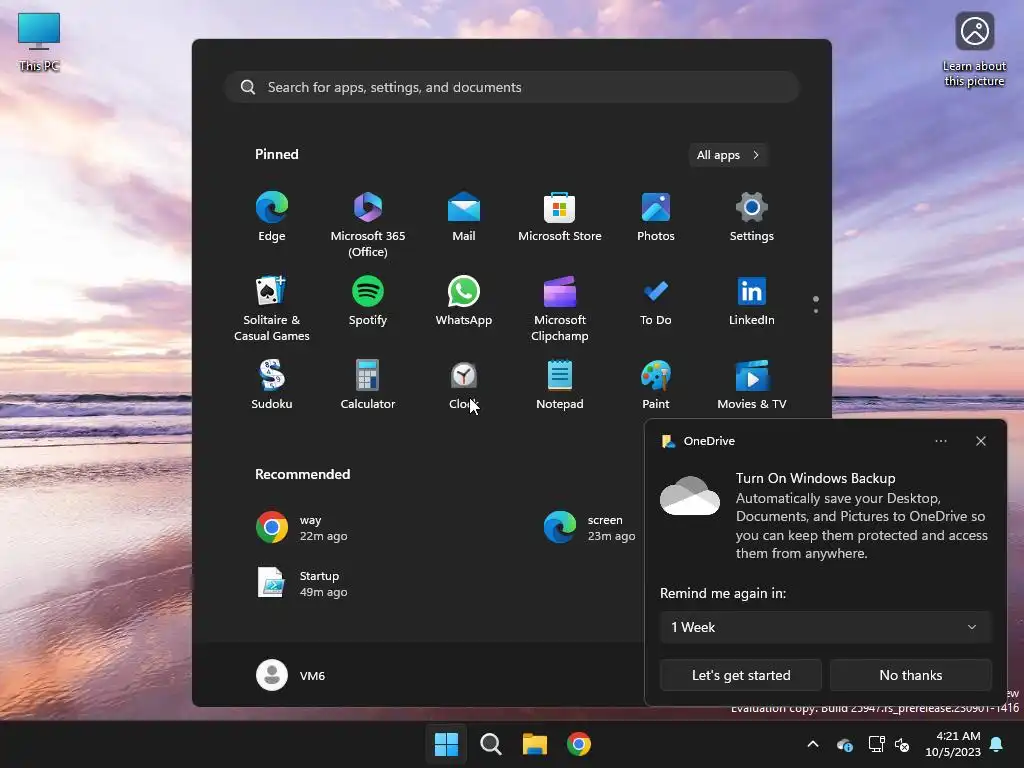Viewport: 1024px width, 768px height.
Task: Click the muted volume tray icon
Action: (x=902, y=744)
